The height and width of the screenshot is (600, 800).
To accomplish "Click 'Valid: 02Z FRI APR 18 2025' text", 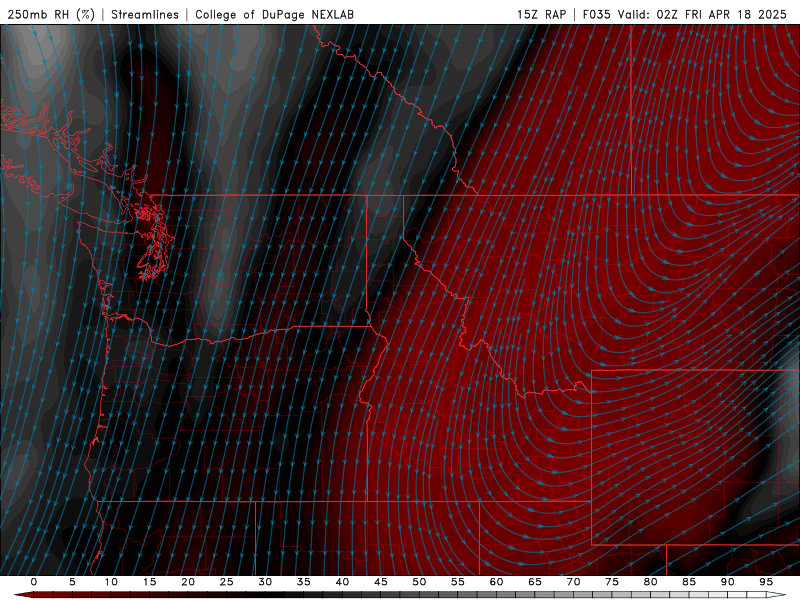I will (702, 14).
